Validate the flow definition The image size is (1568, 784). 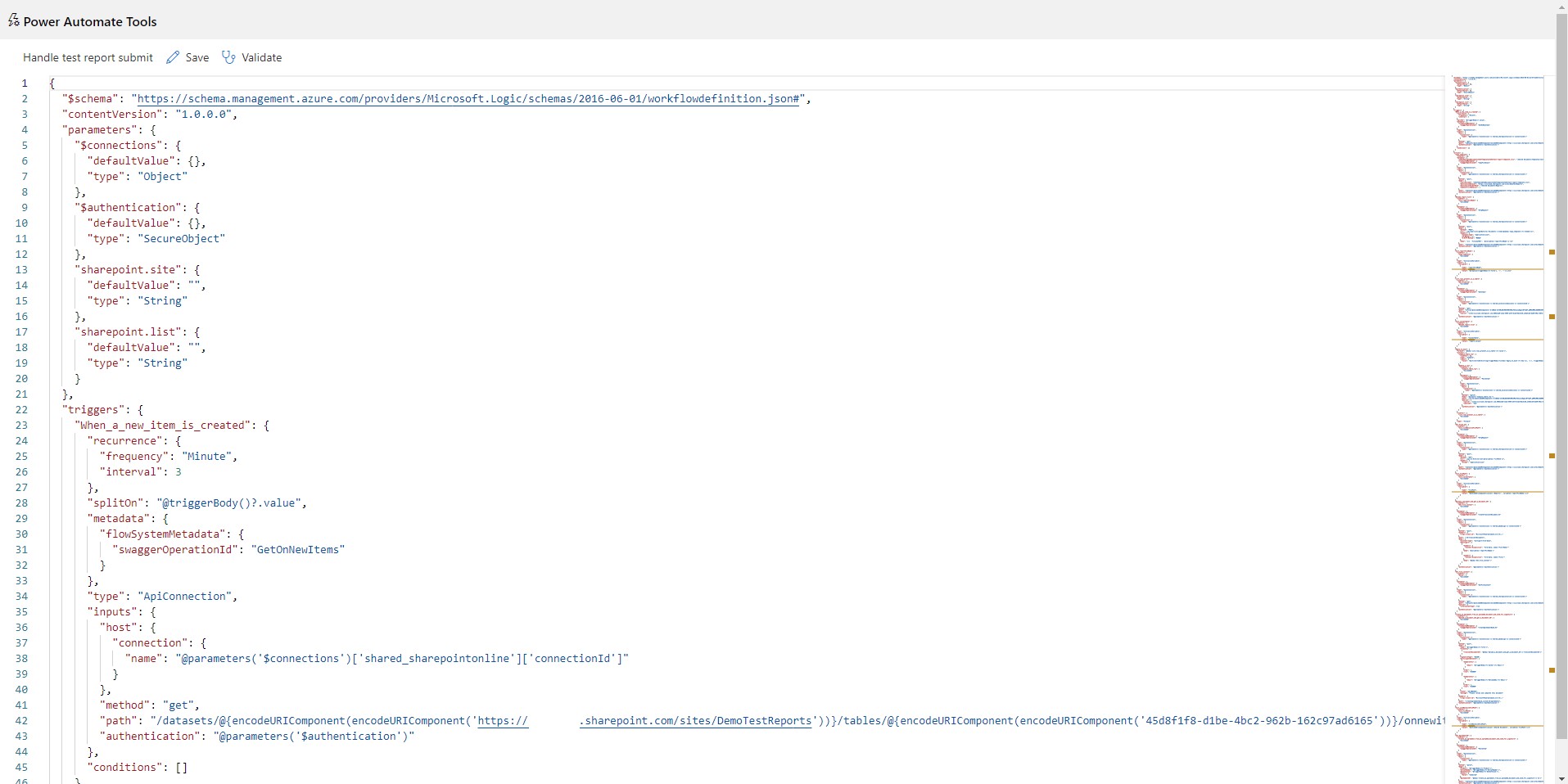pyautogui.click(x=251, y=57)
